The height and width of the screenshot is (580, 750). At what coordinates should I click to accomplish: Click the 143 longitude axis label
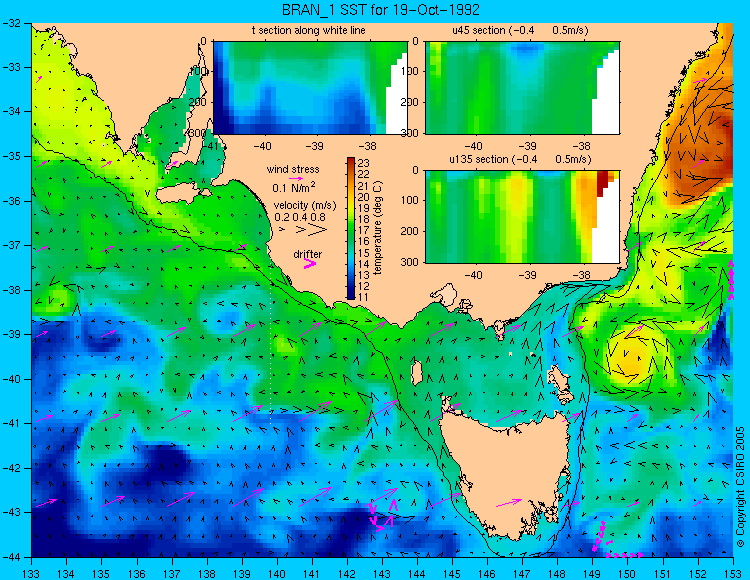click(382, 574)
